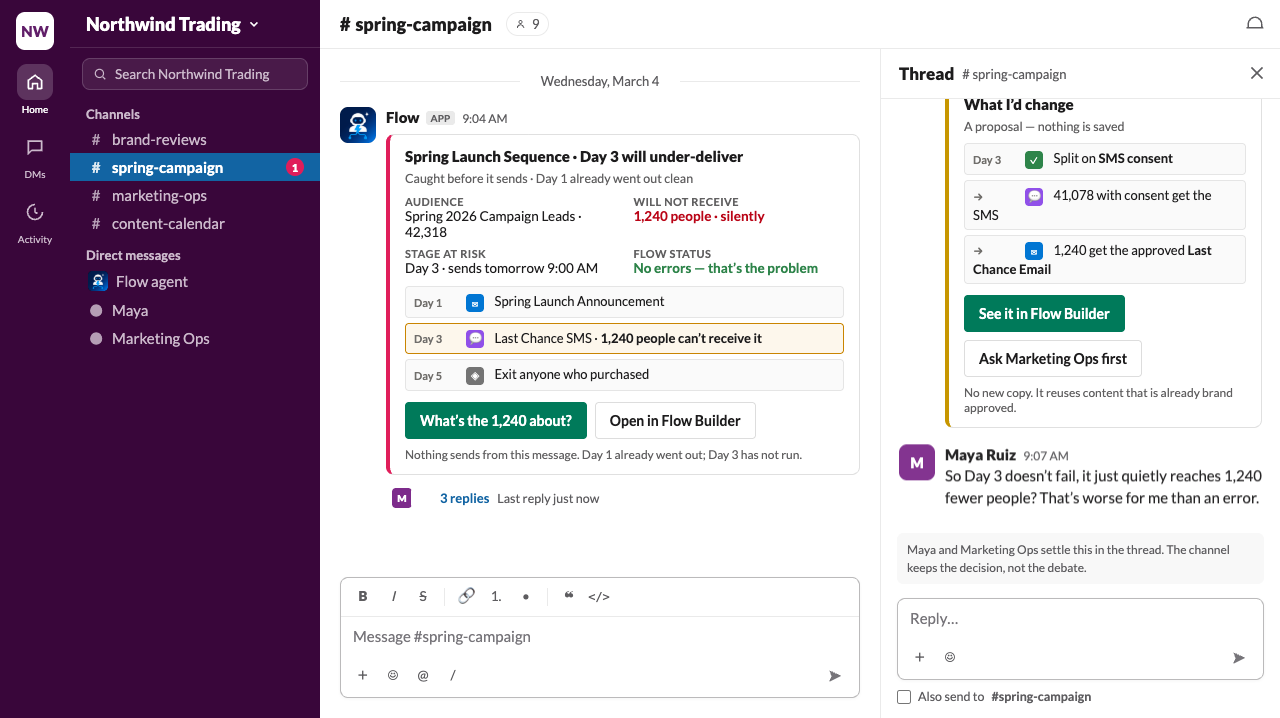This screenshot has height=718, width=1280.
Task: Send the thread reply with arrow icon
Action: (x=1239, y=657)
